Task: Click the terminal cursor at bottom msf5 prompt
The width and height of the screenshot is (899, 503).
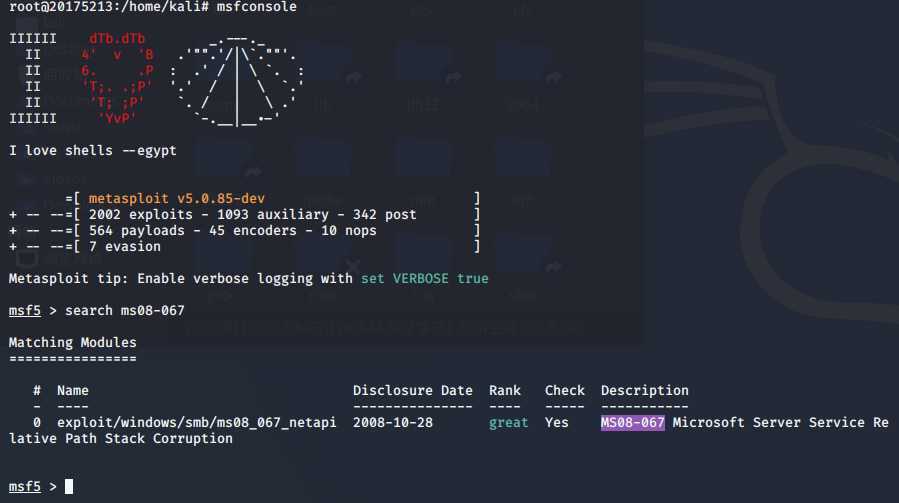Action: (x=69, y=486)
